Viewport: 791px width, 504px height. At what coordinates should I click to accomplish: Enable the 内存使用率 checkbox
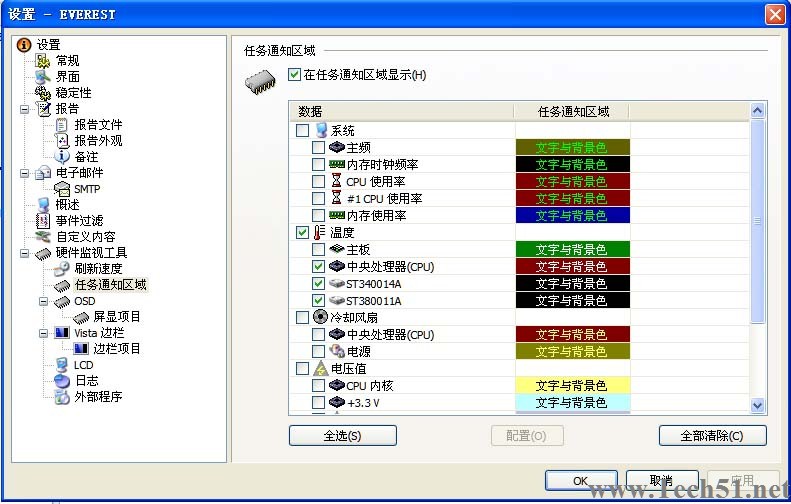pos(318,215)
